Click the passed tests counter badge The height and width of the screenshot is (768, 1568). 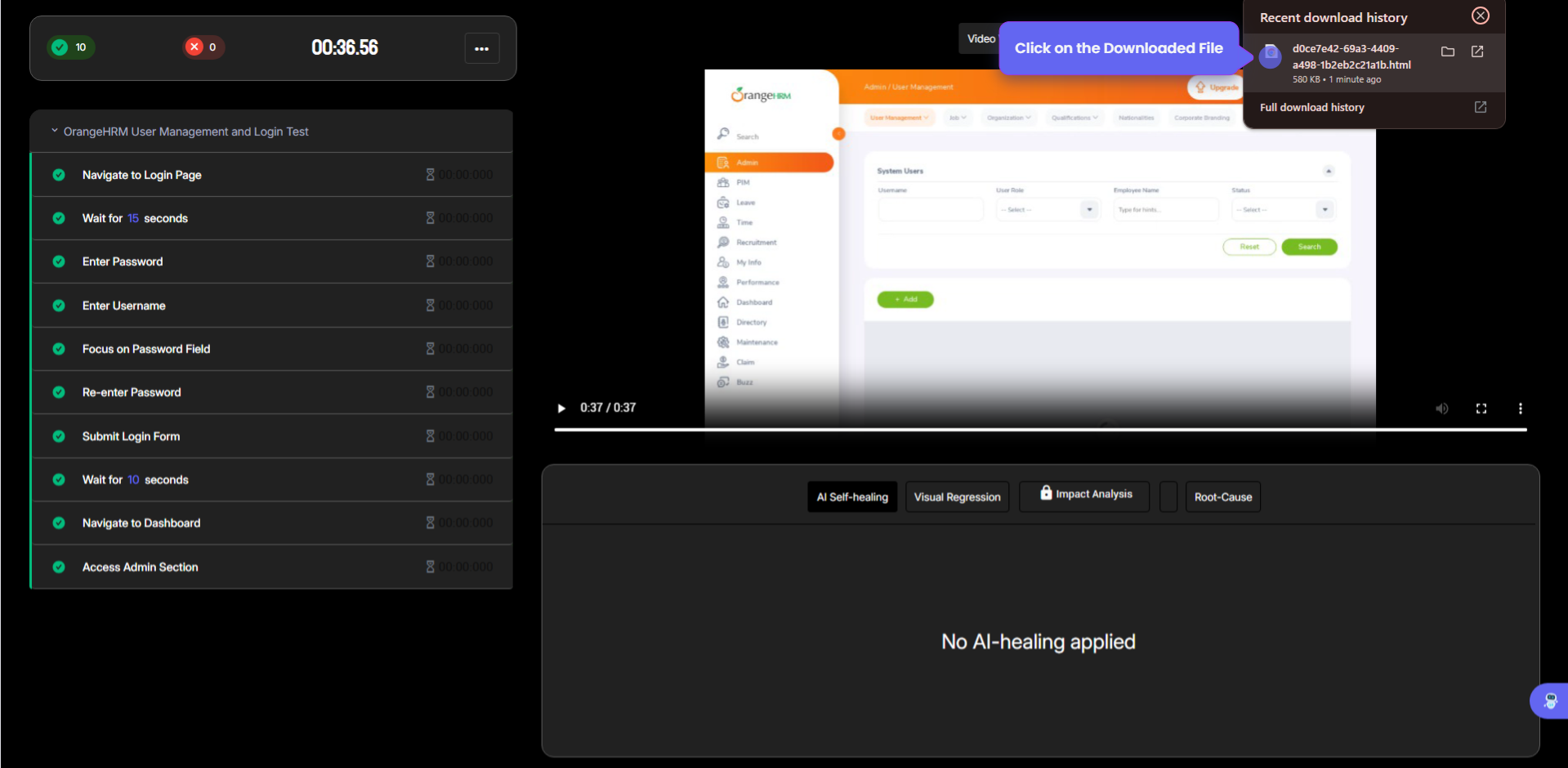click(x=71, y=47)
